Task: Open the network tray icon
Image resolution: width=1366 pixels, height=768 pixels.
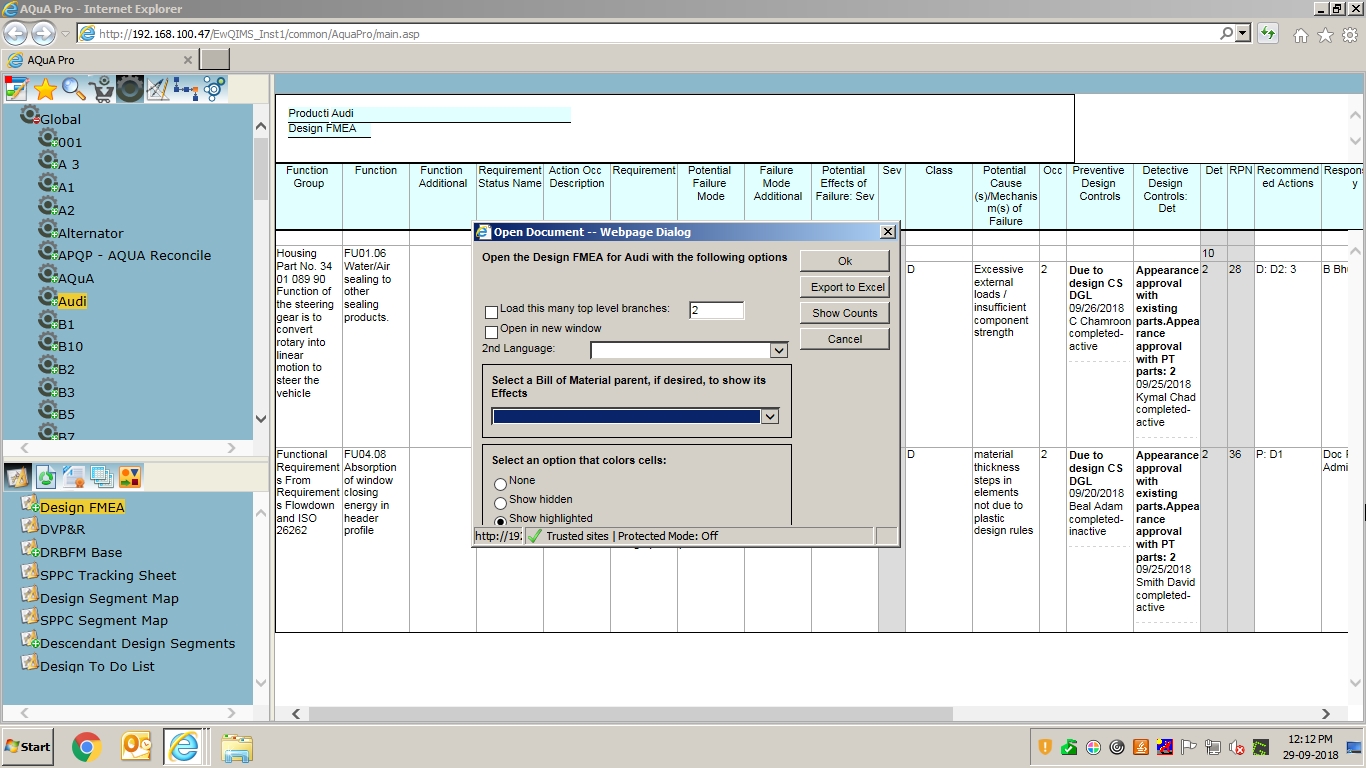Action: (x=1213, y=747)
